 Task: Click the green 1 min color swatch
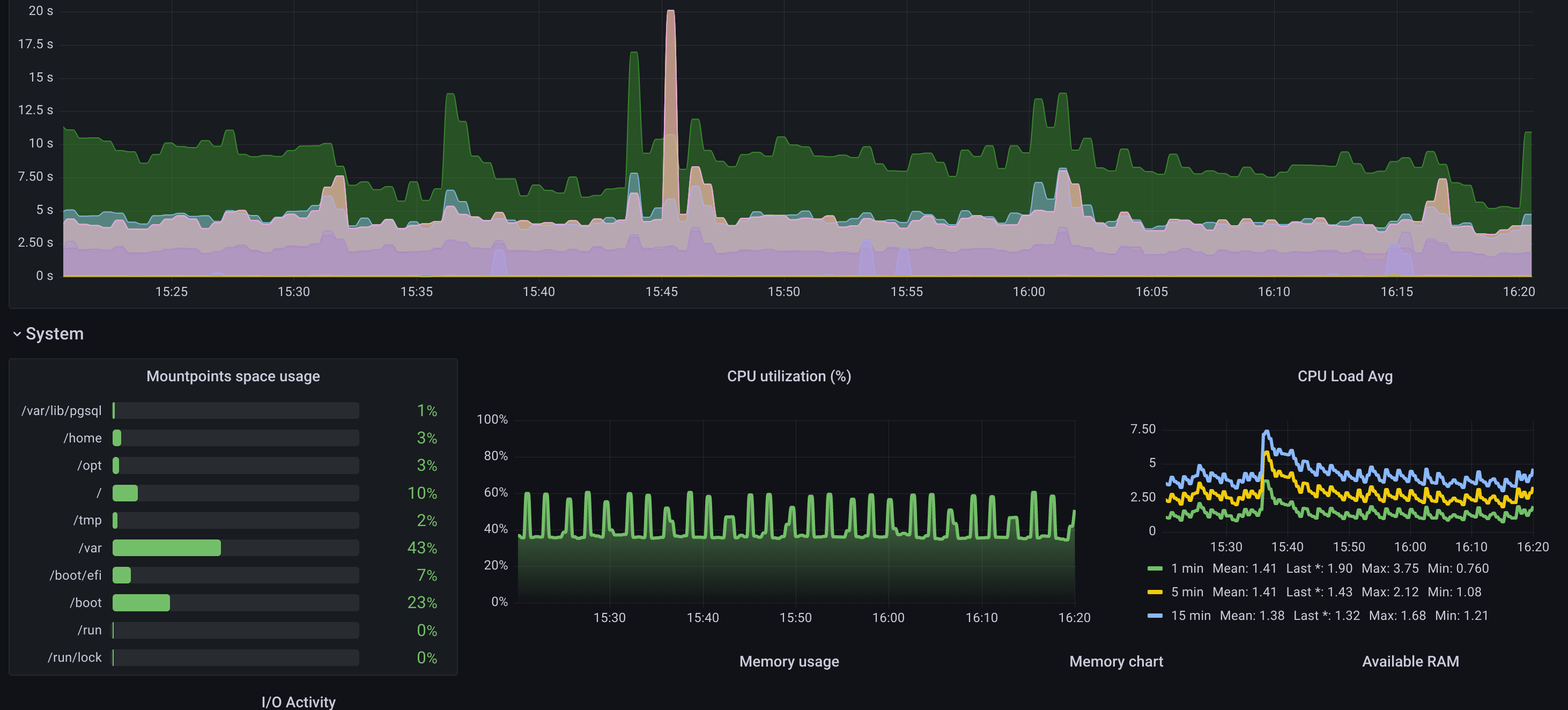1155,569
